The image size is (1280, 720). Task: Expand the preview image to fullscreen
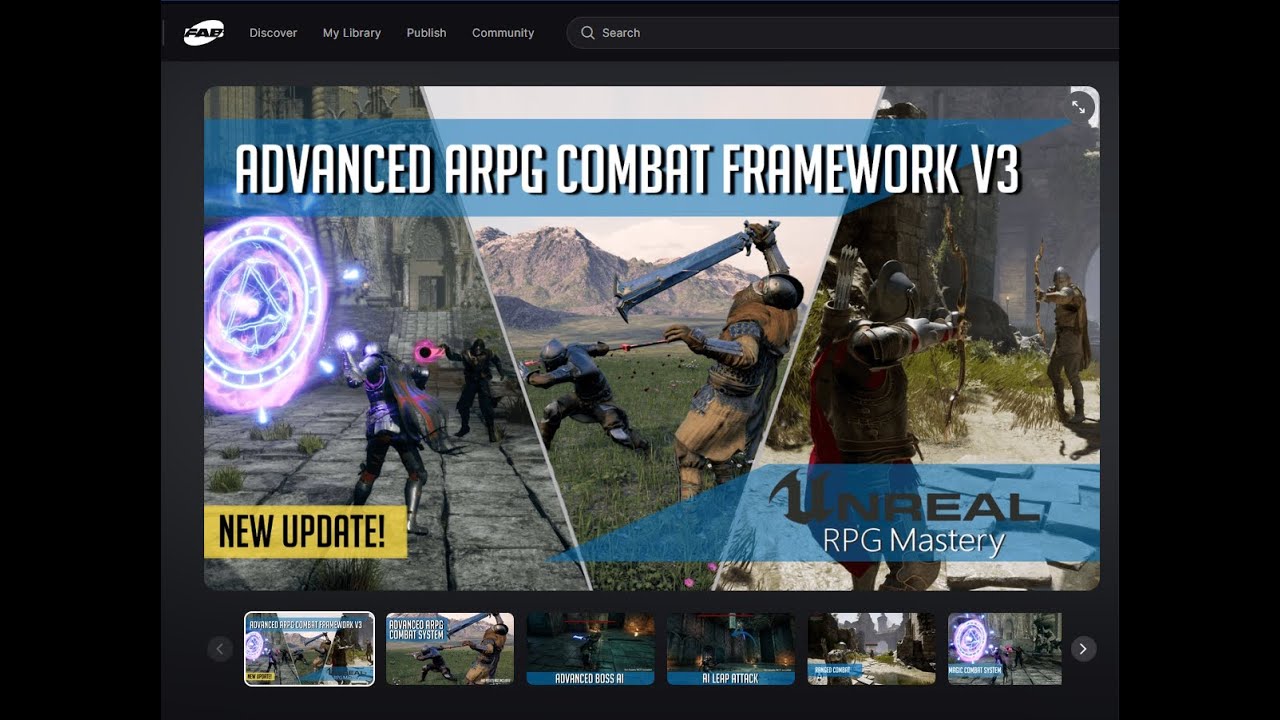(x=1078, y=106)
